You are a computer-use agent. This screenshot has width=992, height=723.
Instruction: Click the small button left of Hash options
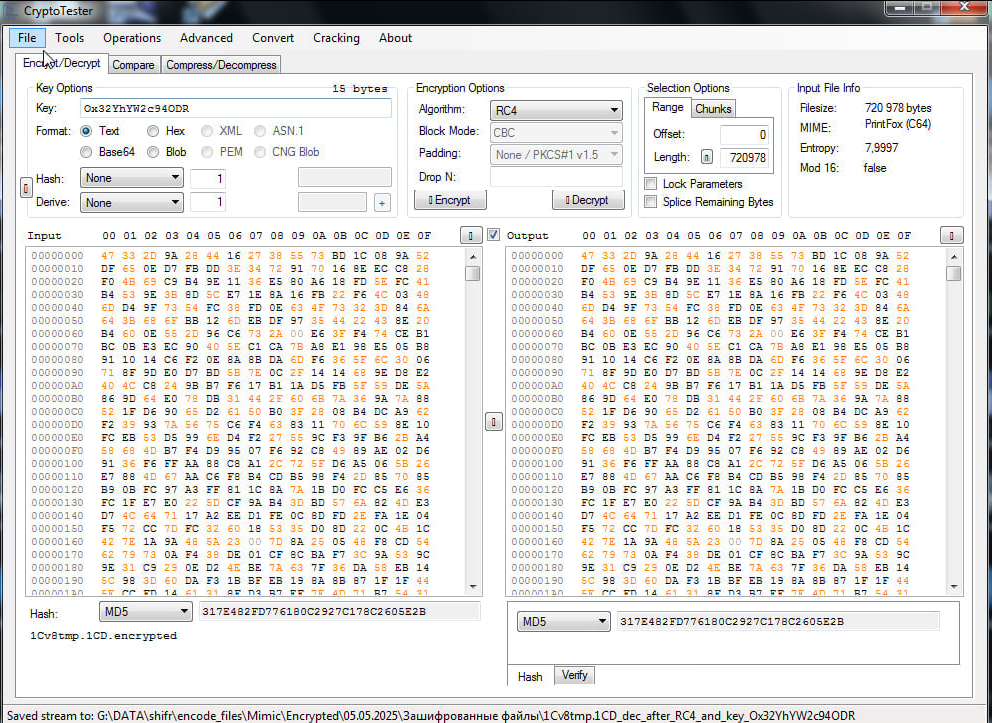click(x=26, y=188)
